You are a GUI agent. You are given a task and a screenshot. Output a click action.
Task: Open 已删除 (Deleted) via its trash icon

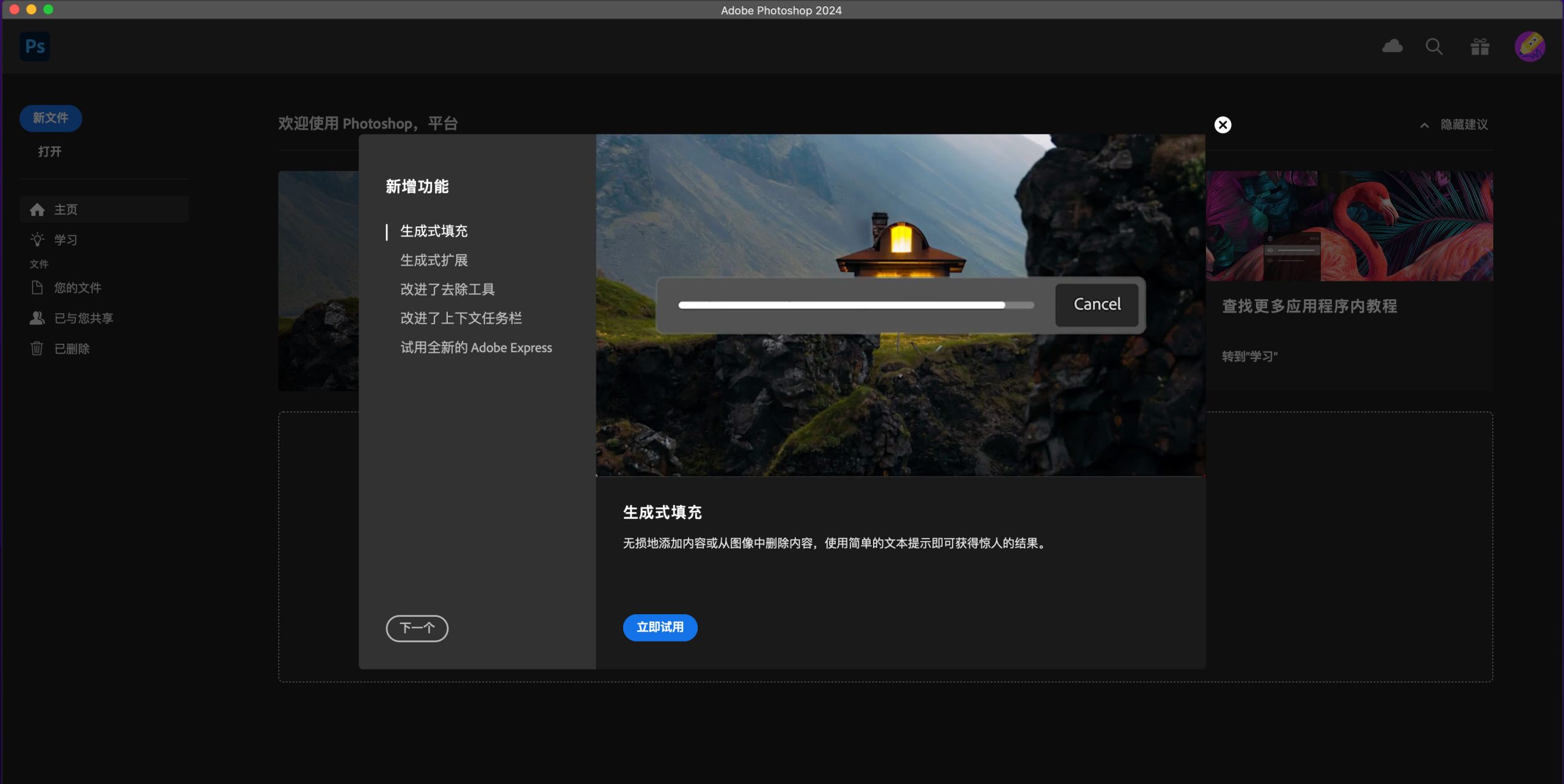click(37, 349)
